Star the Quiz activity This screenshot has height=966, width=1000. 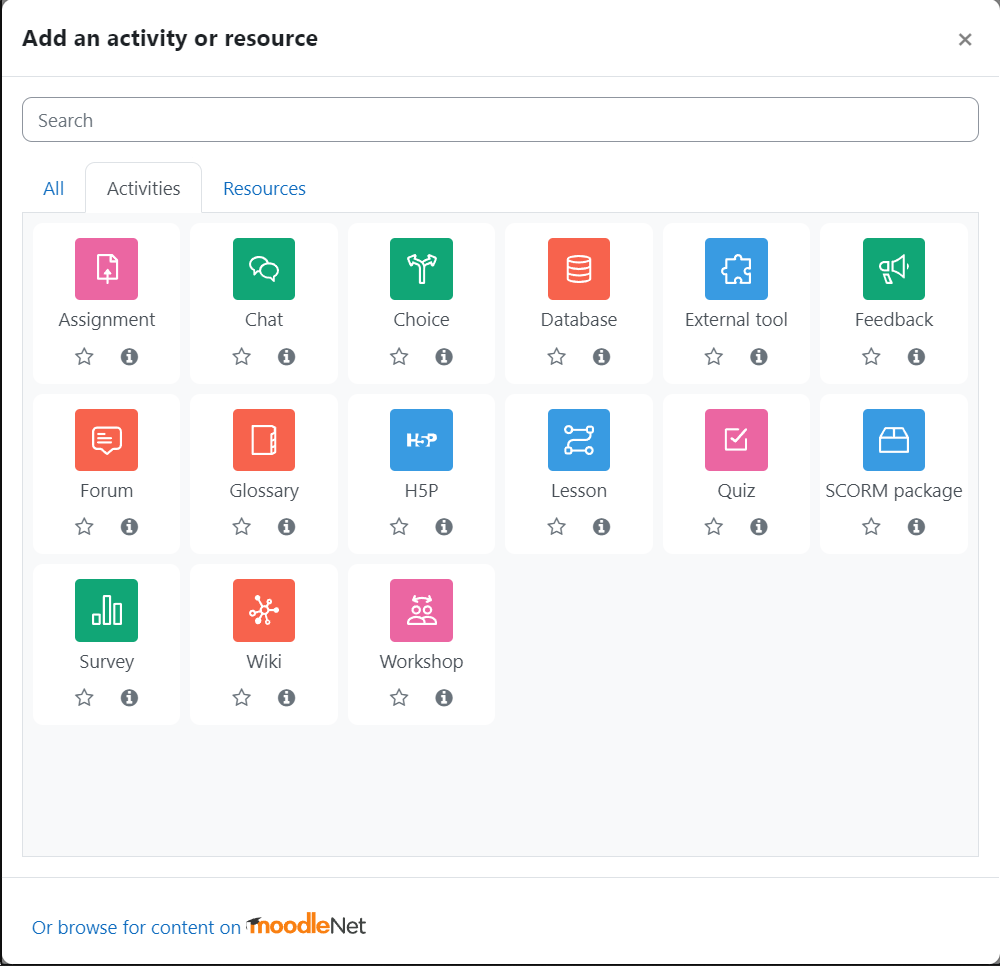(714, 526)
